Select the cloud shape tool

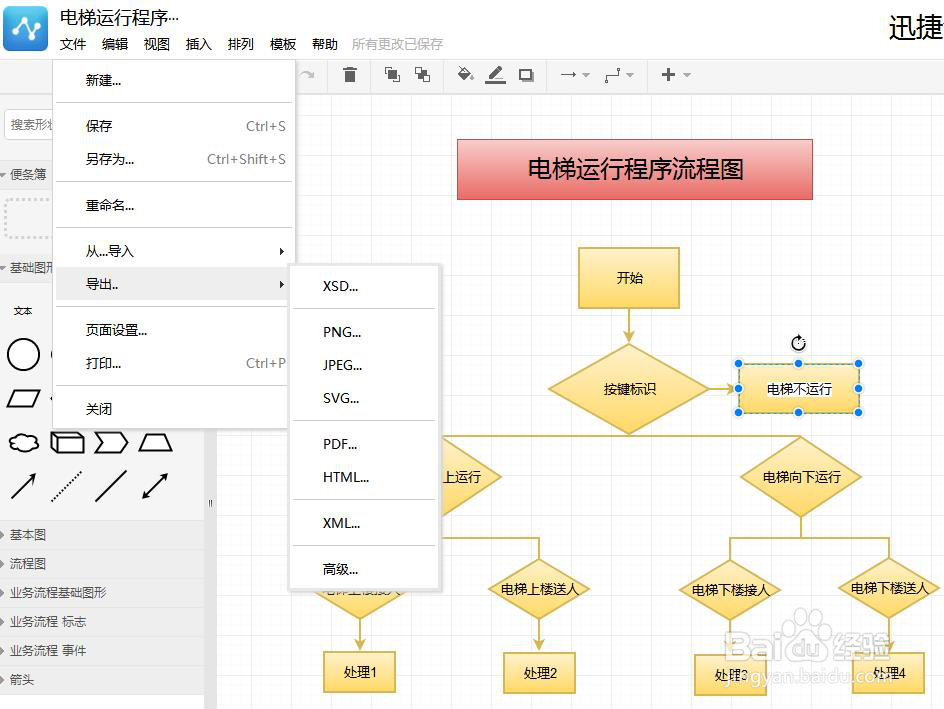click(x=23, y=443)
